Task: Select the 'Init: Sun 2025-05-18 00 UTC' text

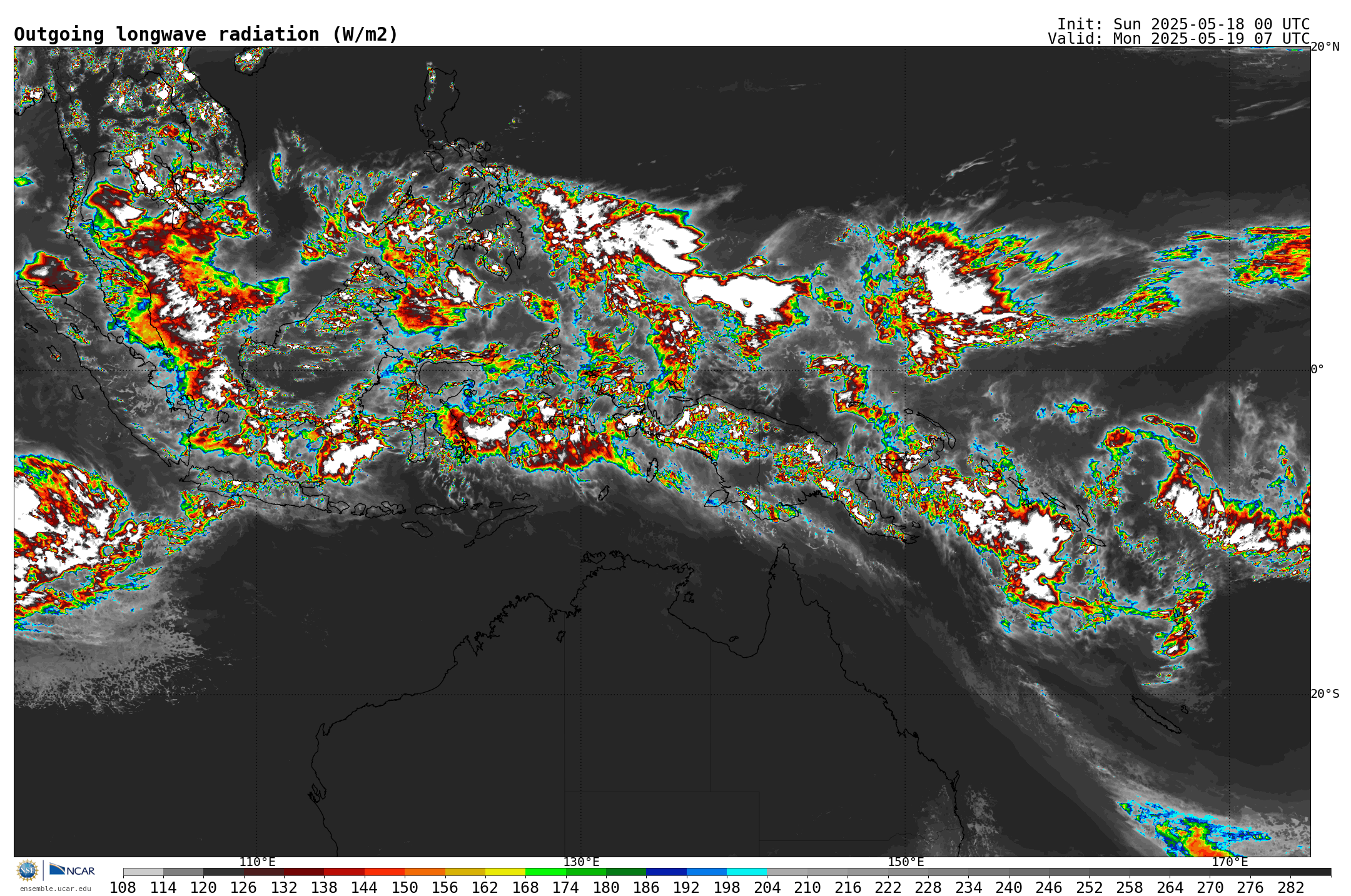Action: click(x=1183, y=24)
